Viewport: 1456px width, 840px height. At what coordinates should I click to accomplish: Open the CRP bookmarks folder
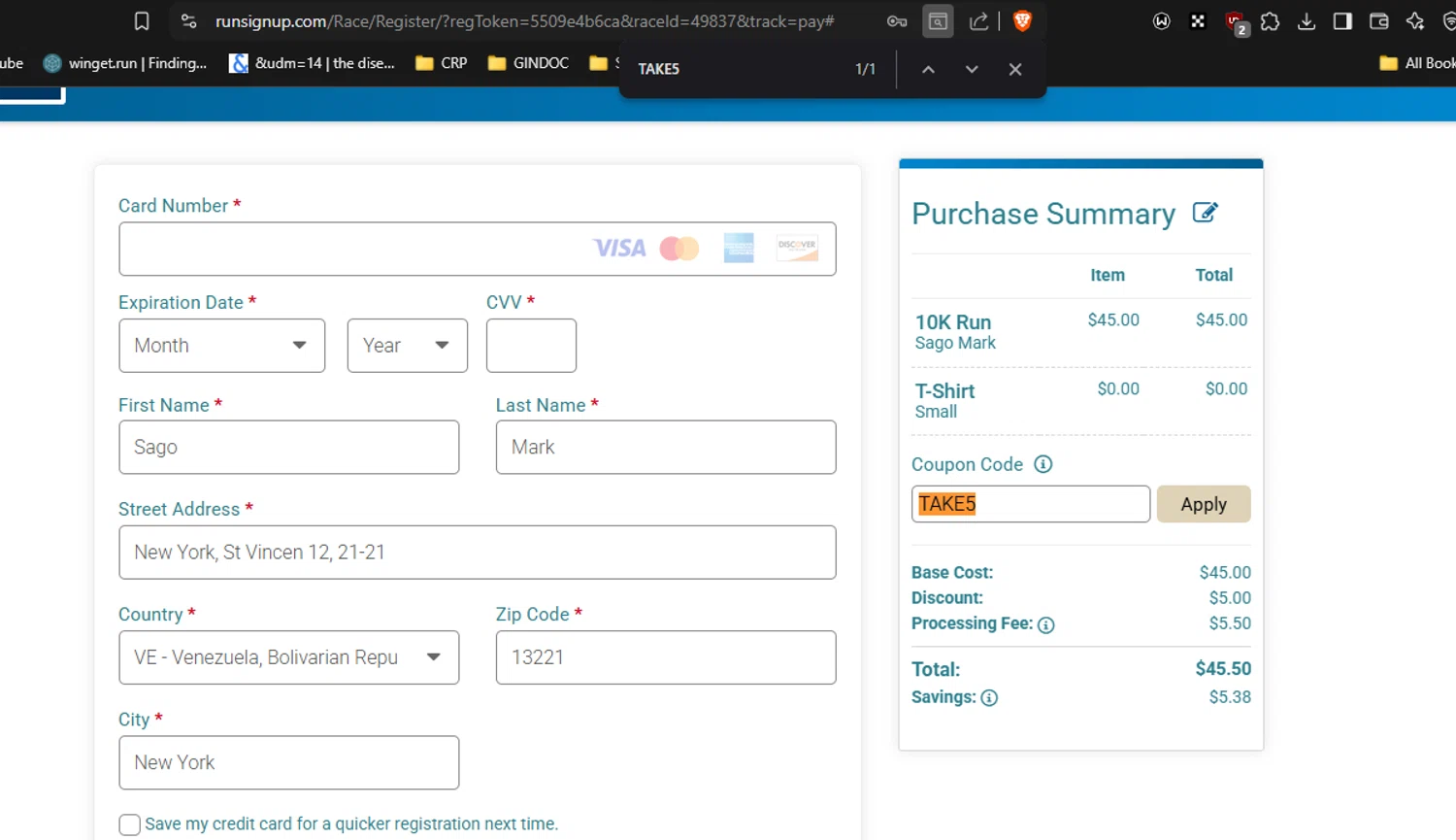click(x=442, y=63)
